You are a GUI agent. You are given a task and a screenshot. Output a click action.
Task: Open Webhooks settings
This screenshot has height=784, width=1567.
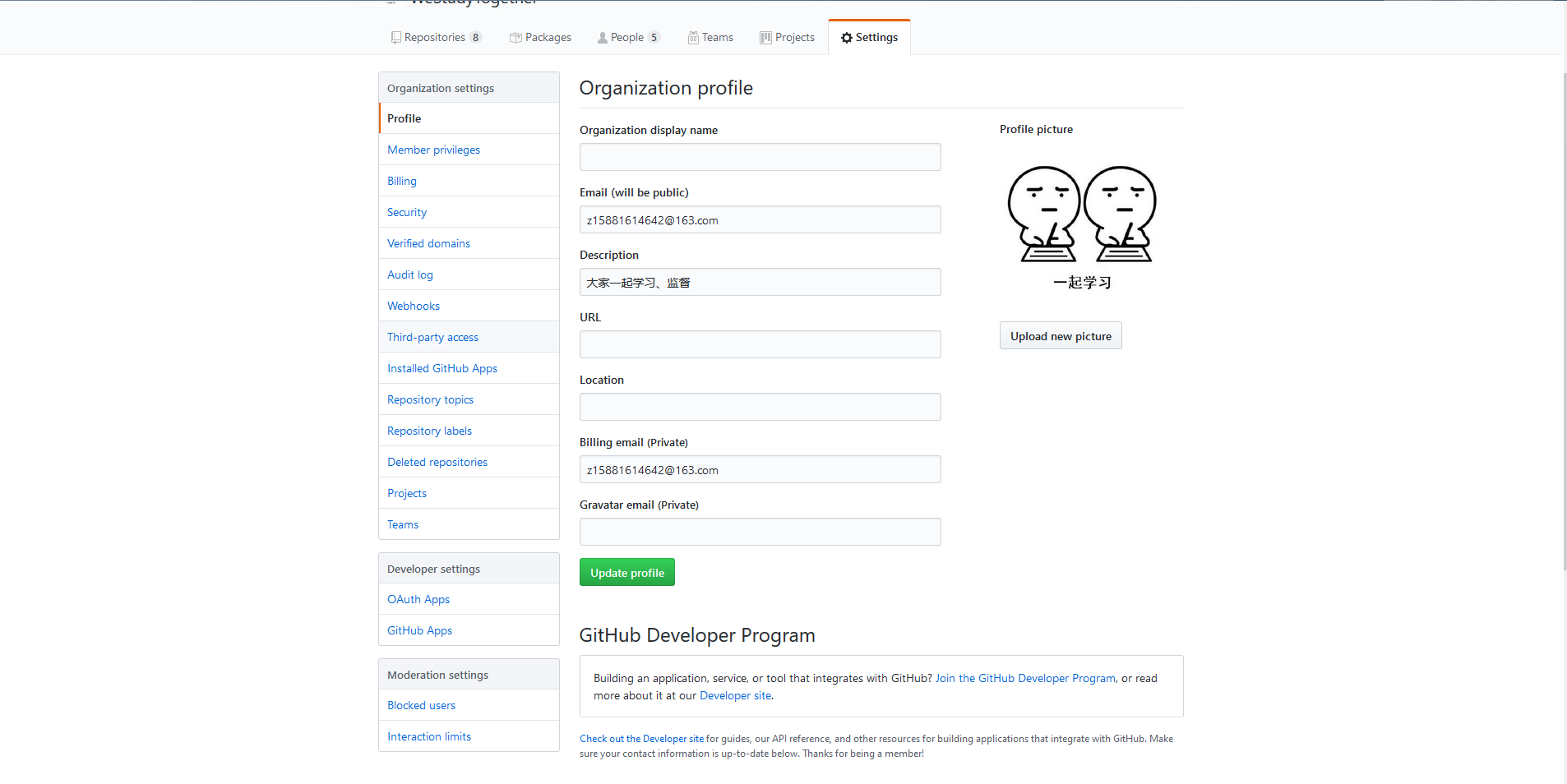pyautogui.click(x=469, y=306)
